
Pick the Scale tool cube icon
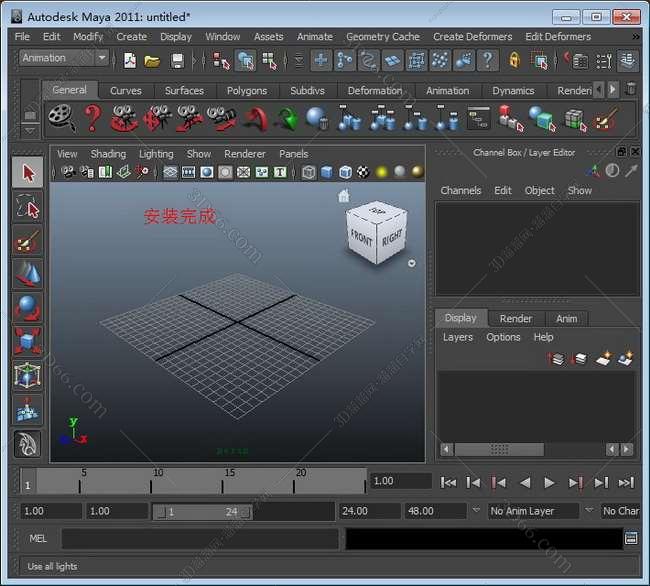(28, 341)
